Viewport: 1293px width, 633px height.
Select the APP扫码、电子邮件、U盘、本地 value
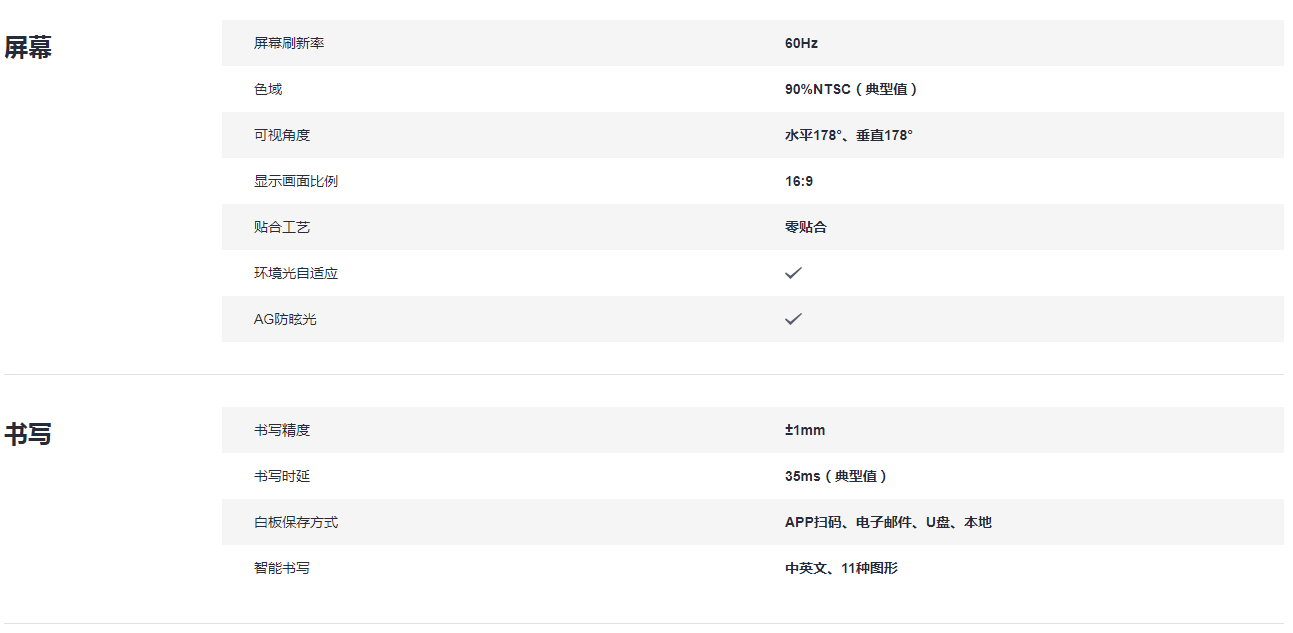888,522
